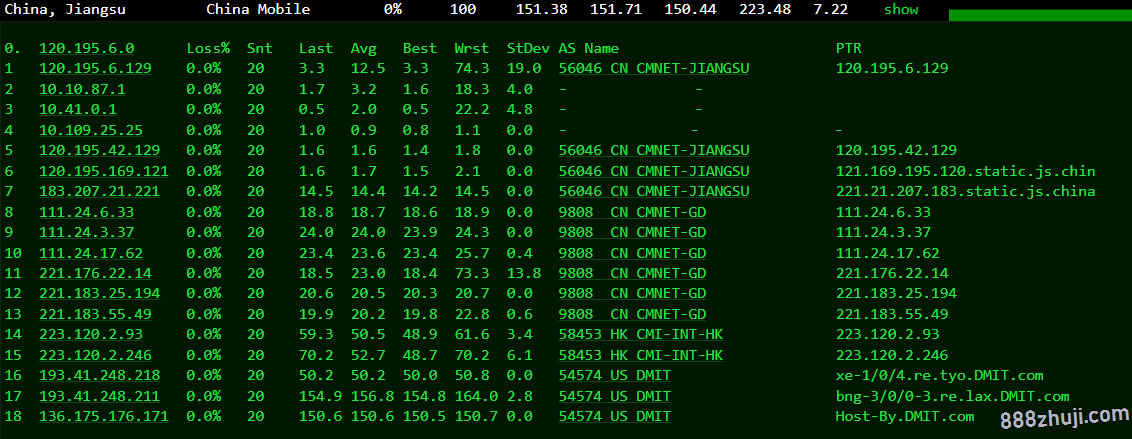The width and height of the screenshot is (1132, 439).
Task: Open the 9808 CN CMNET-GD link on hop 13
Action: (632, 314)
